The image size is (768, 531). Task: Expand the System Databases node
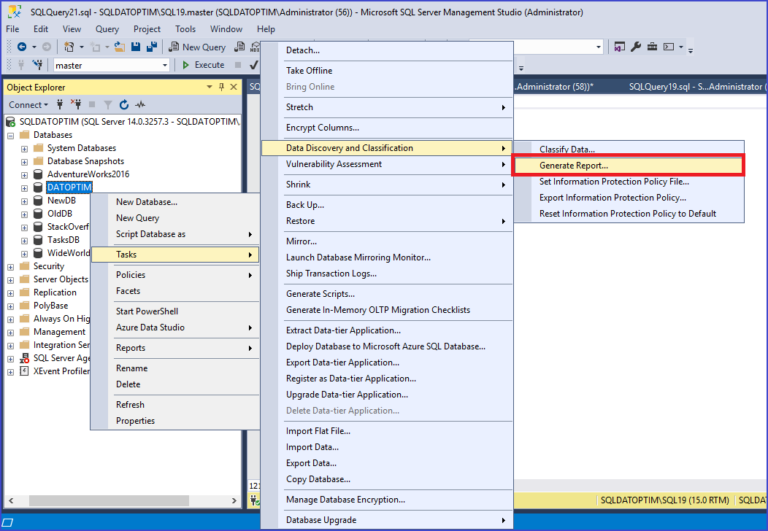[x=24, y=149]
